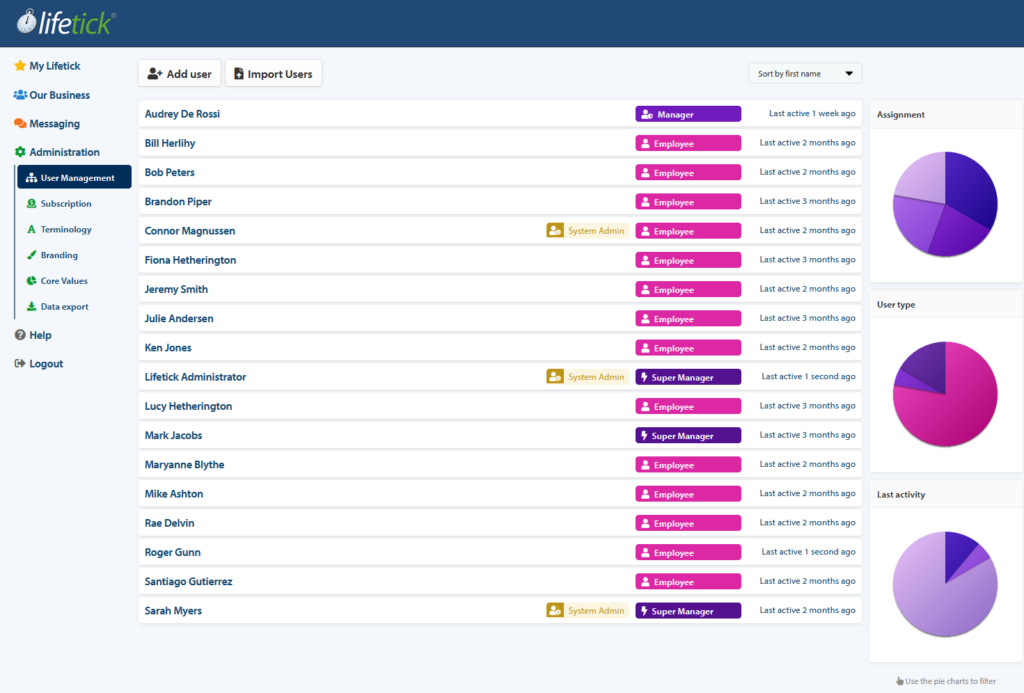Click Mark Jacobs' Super Manager badge

[688, 435]
